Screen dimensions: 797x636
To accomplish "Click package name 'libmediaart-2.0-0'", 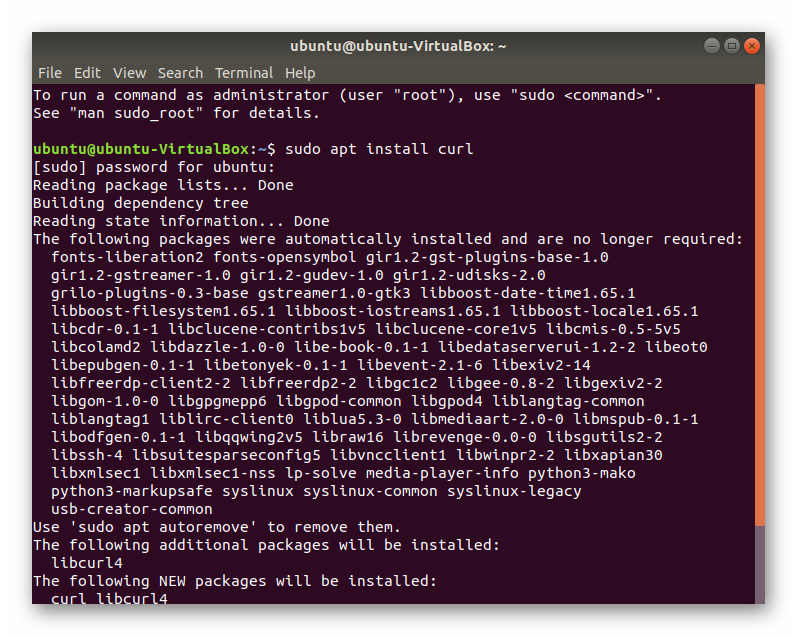I will click(487, 419).
